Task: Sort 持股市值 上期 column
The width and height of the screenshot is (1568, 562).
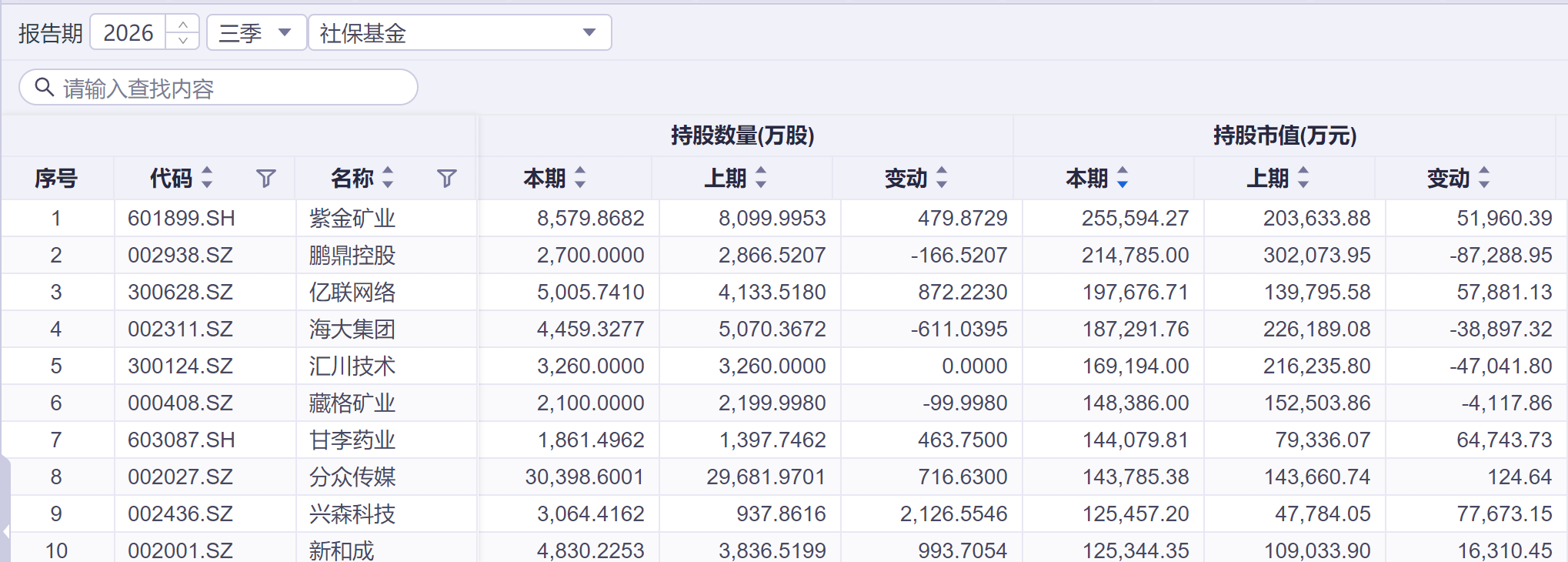Action: click(x=1303, y=178)
